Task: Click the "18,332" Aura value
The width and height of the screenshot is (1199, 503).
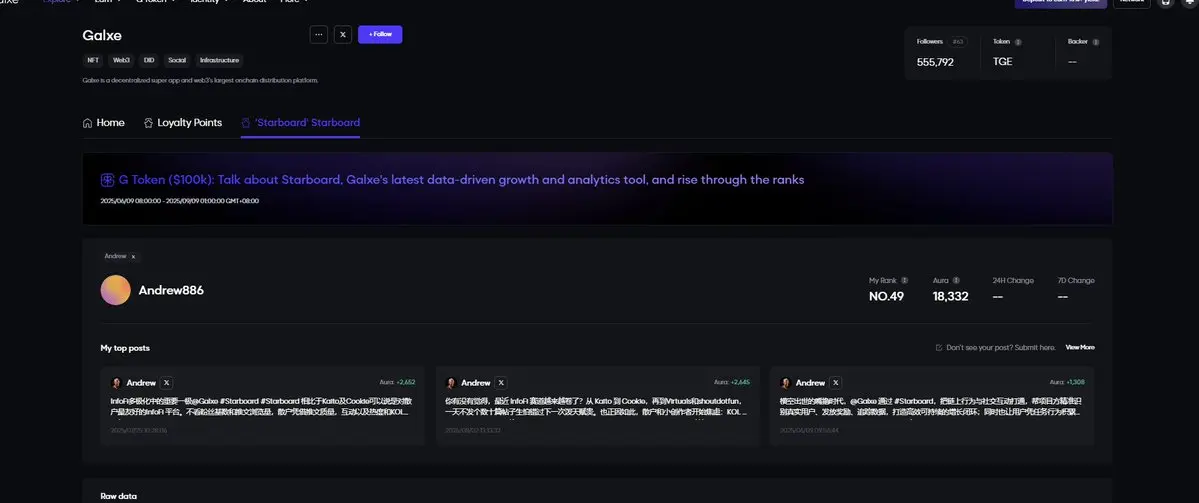Action: click(x=950, y=297)
